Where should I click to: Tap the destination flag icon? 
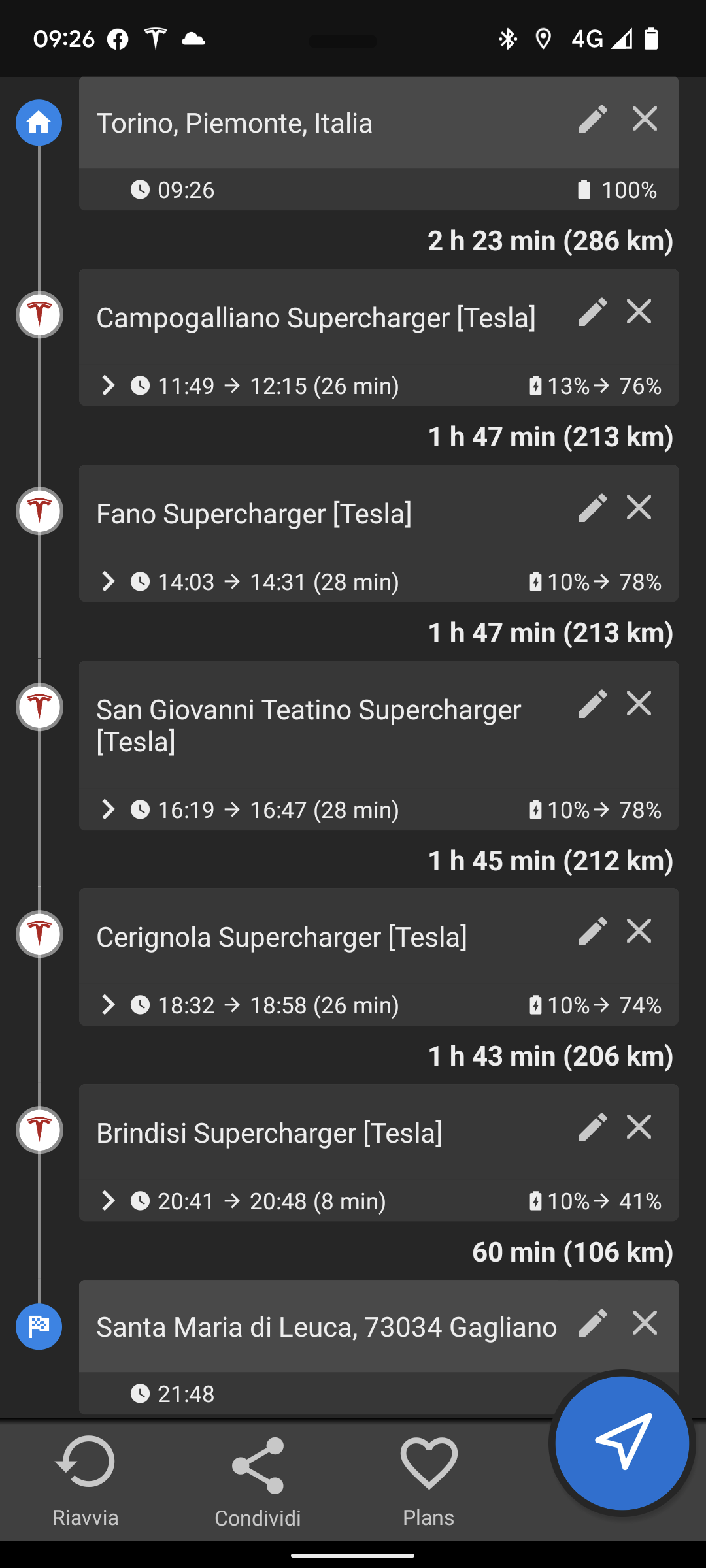[x=39, y=1326]
